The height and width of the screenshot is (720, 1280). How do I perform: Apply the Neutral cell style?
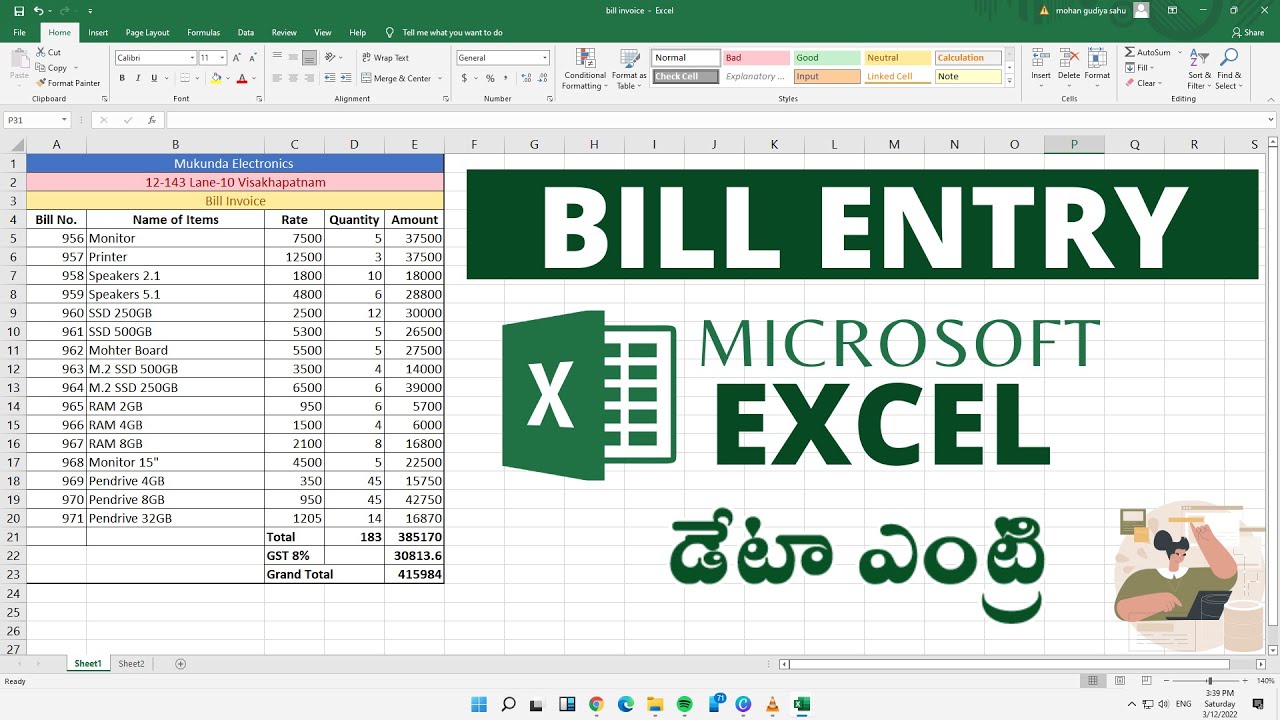click(x=897, y=58)
